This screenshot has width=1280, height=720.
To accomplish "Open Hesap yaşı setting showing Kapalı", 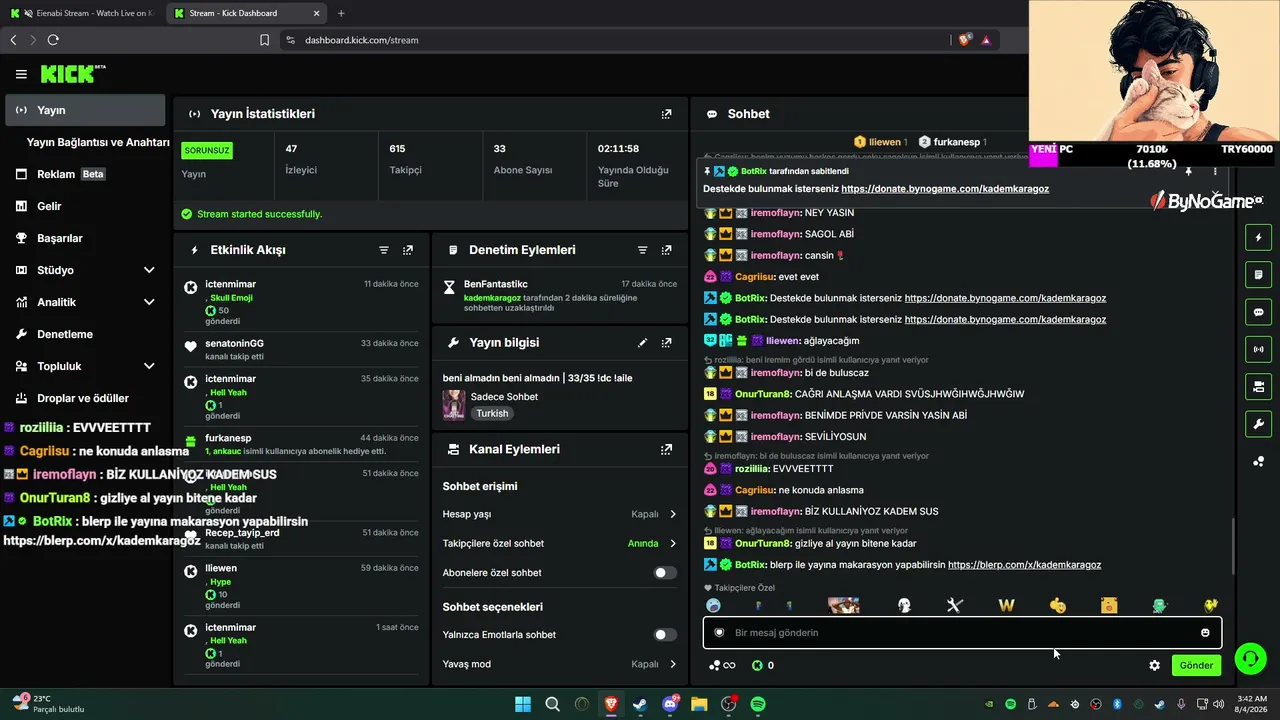I will pos(559,514).
